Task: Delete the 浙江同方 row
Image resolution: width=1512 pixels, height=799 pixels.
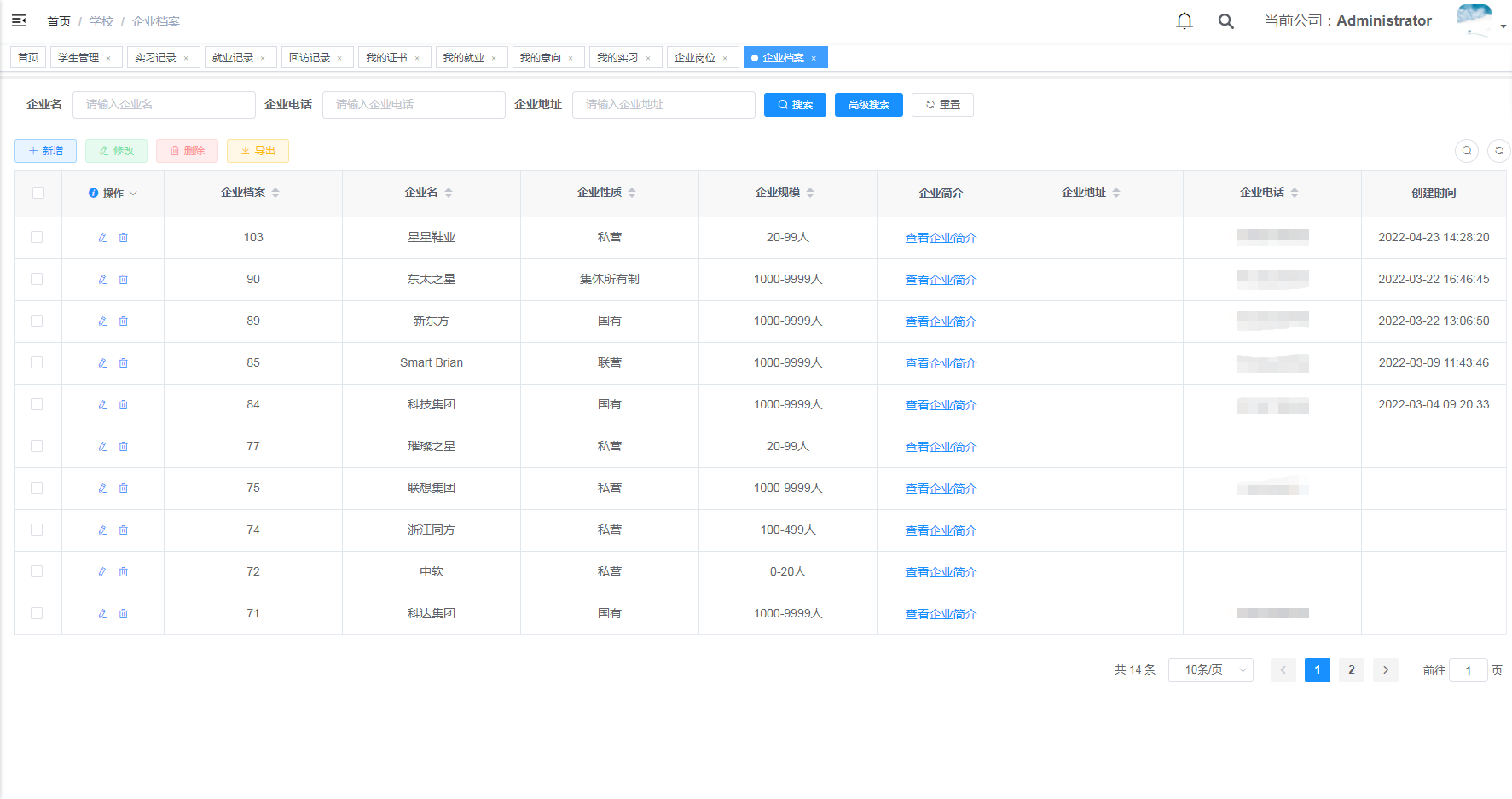Action: (x=124, y=530)
